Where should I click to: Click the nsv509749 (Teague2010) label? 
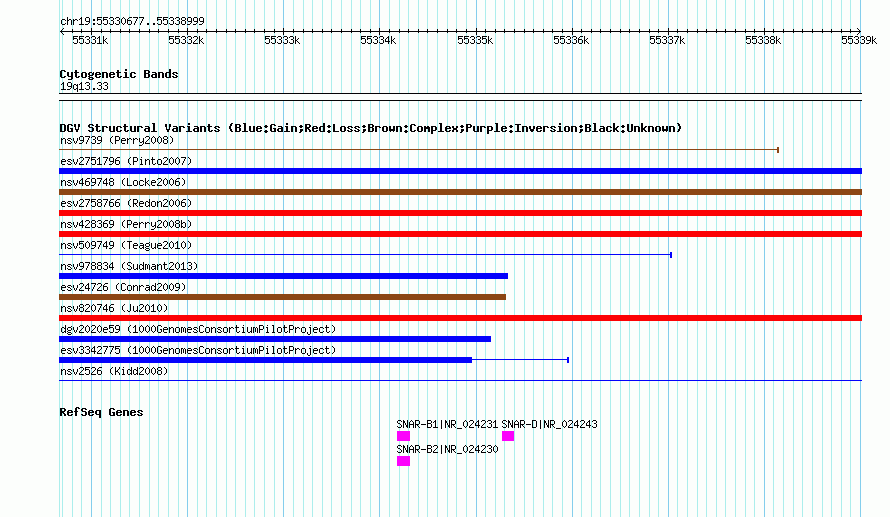[x=126, y=245]
